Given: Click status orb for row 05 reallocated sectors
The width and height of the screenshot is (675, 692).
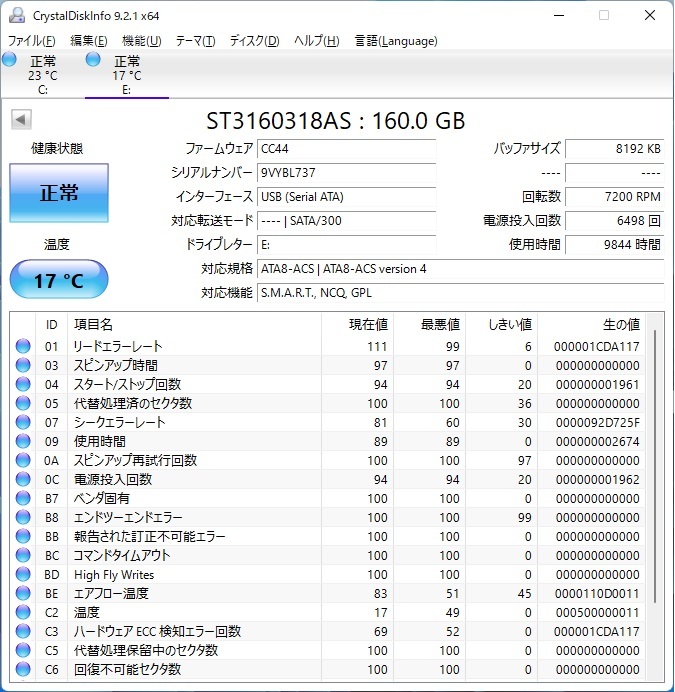Looking at the screenshot, I should 23,403.
